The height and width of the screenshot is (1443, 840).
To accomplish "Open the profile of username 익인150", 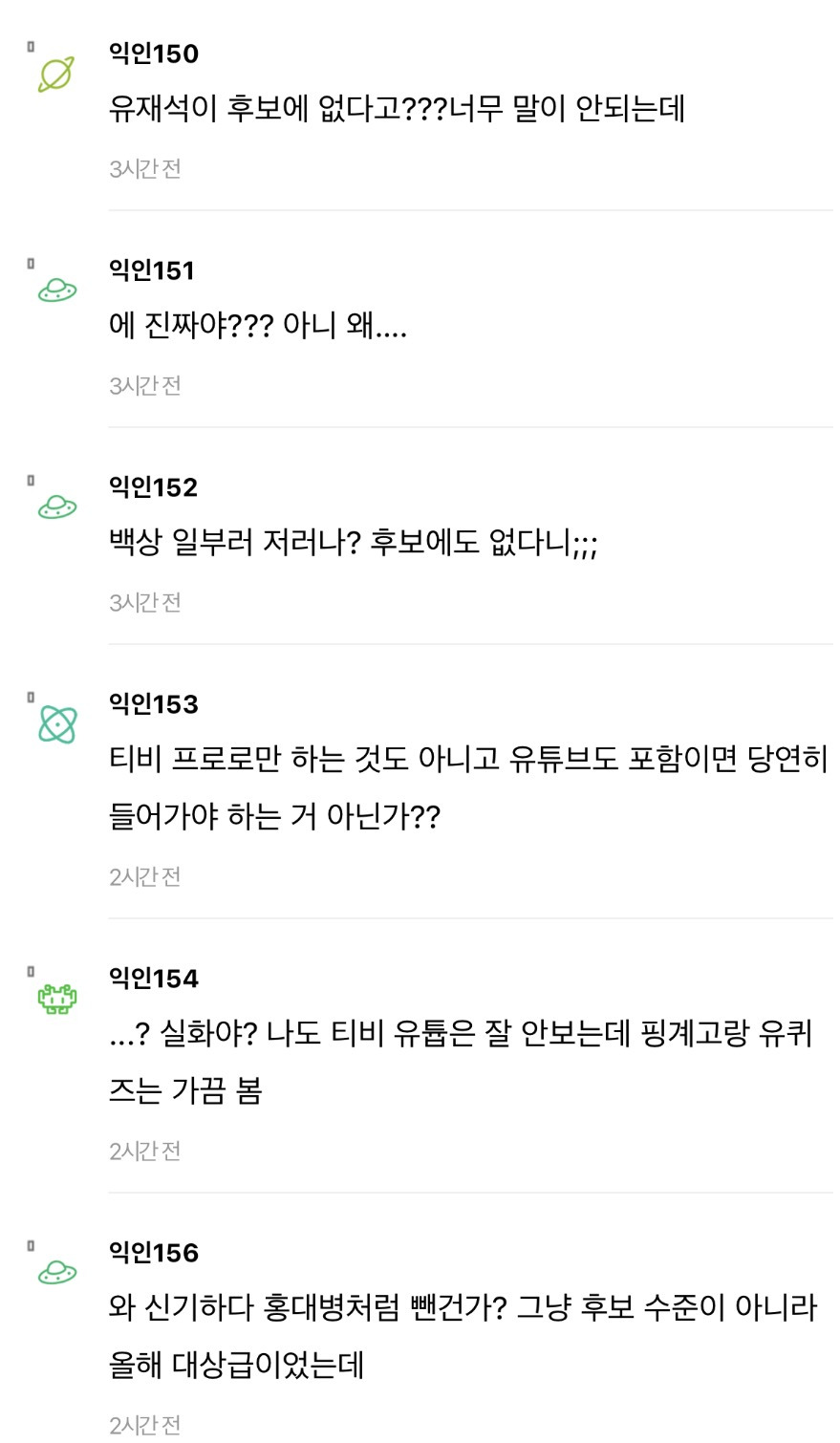I will tap(154, 54).
